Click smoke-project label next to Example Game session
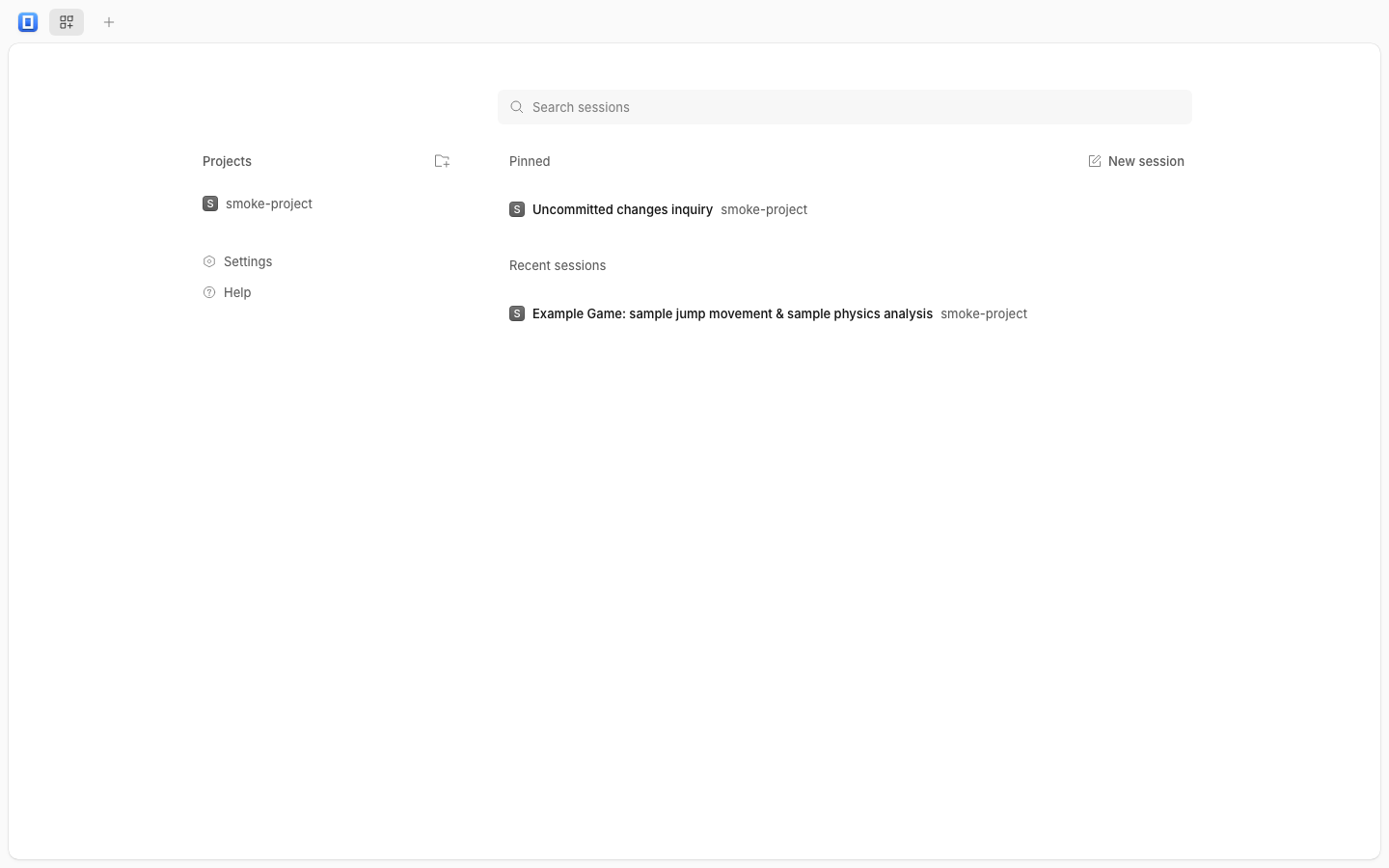Viewport: 1389px width, 868px height. point(984,313)
